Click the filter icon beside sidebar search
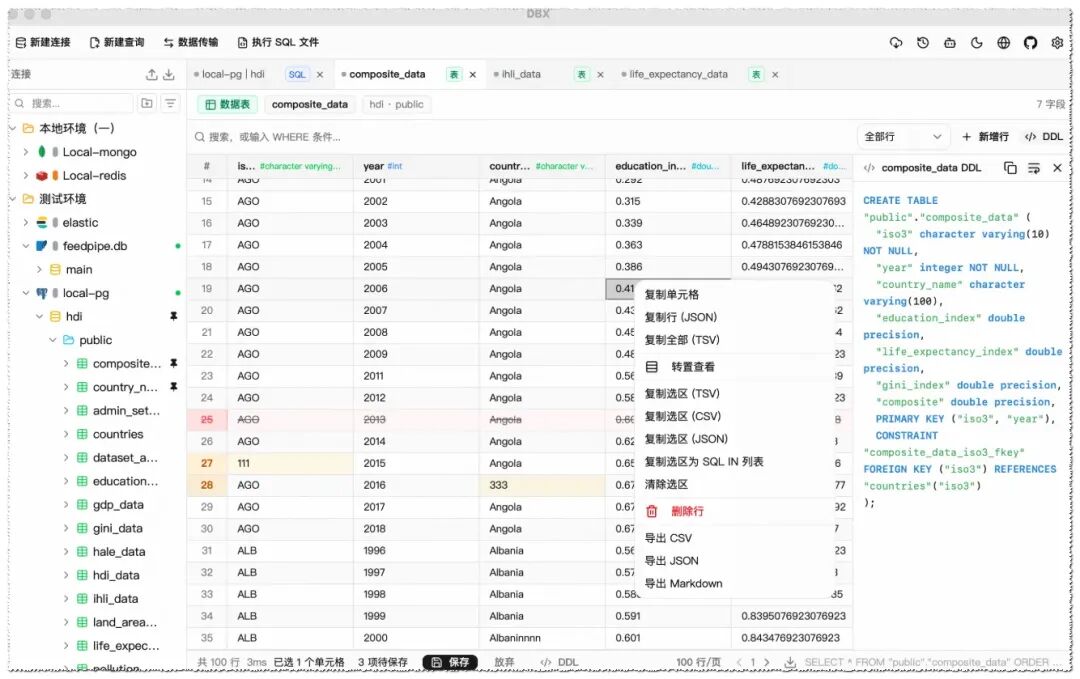The image size is (1080, 679). pos(170,103)
